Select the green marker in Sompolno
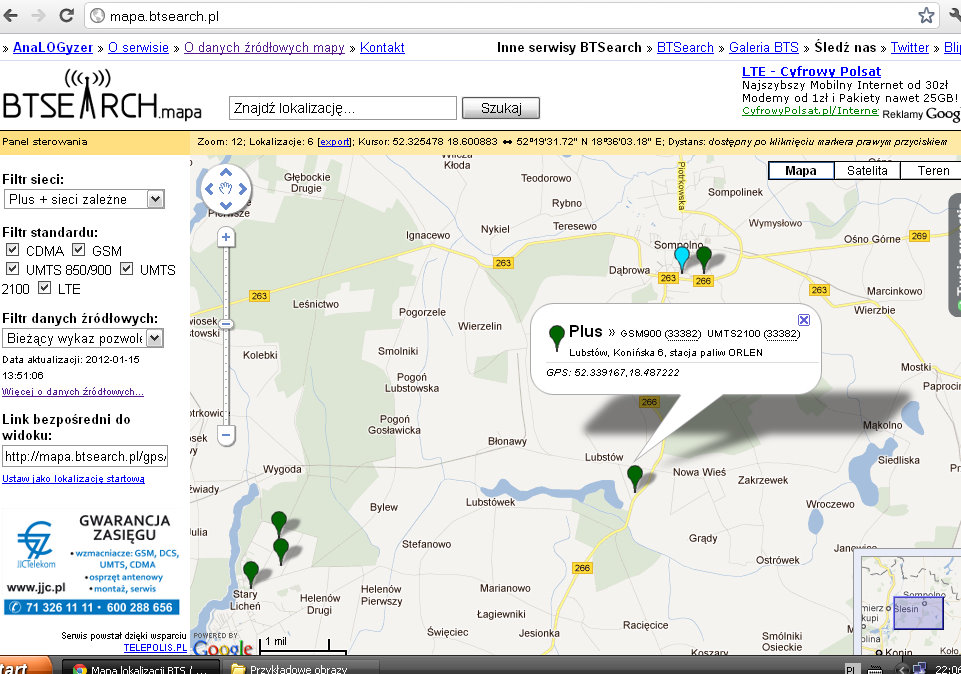 click(x=704, y=258)
